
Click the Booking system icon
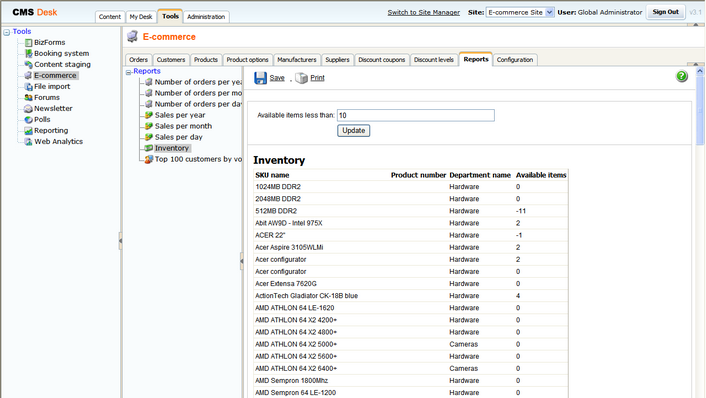tap(28, 53)
